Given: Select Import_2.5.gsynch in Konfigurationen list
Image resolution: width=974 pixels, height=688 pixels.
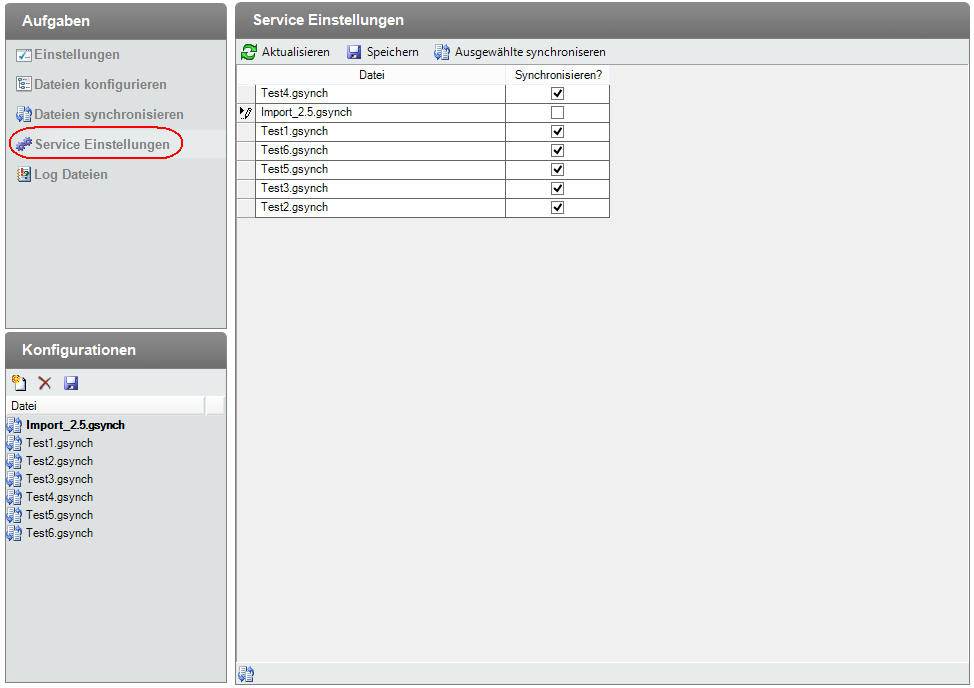Looking at the screenshot, I should pos(75,425).
